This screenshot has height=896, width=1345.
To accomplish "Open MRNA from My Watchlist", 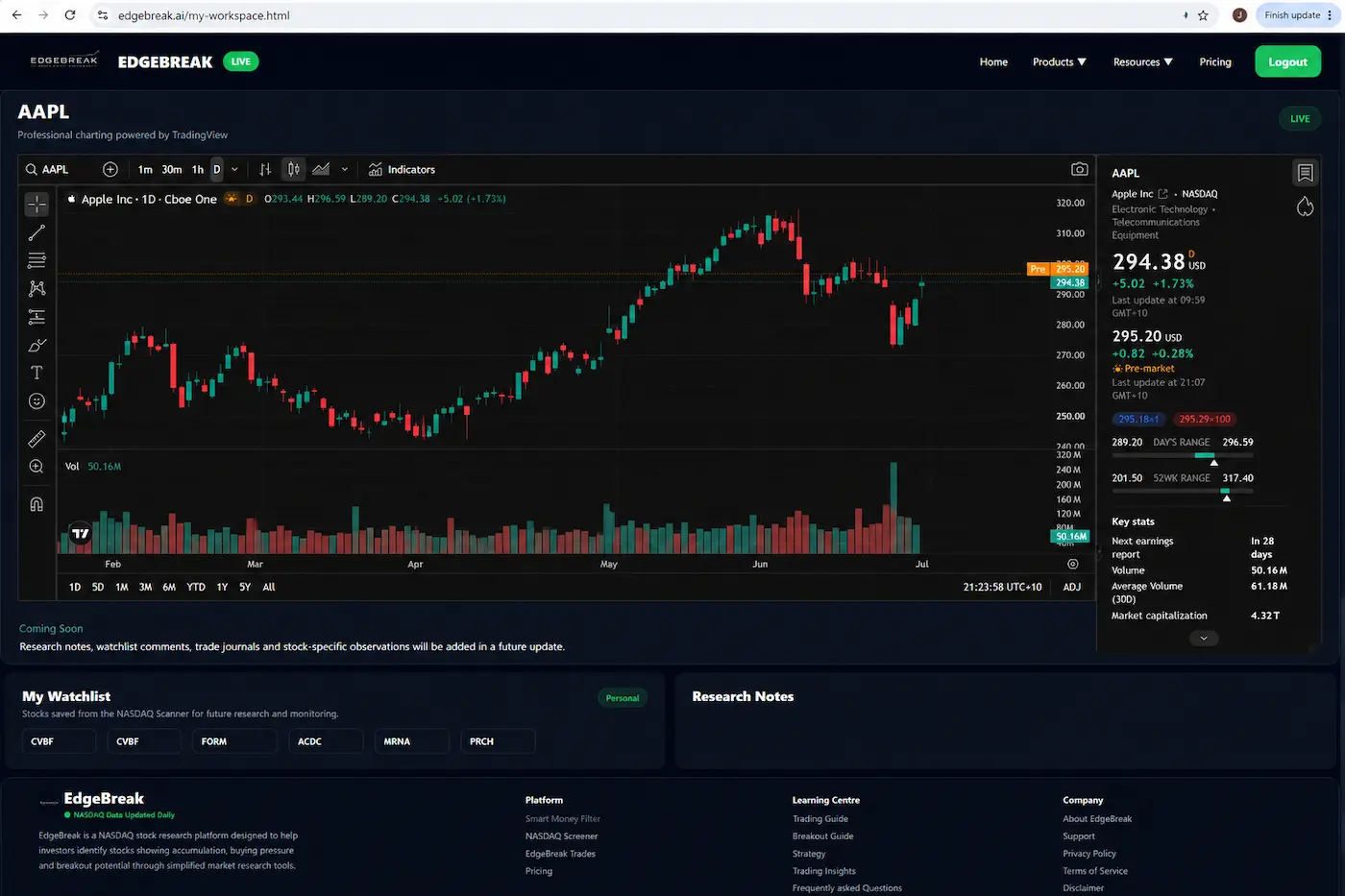I will 411,741.
